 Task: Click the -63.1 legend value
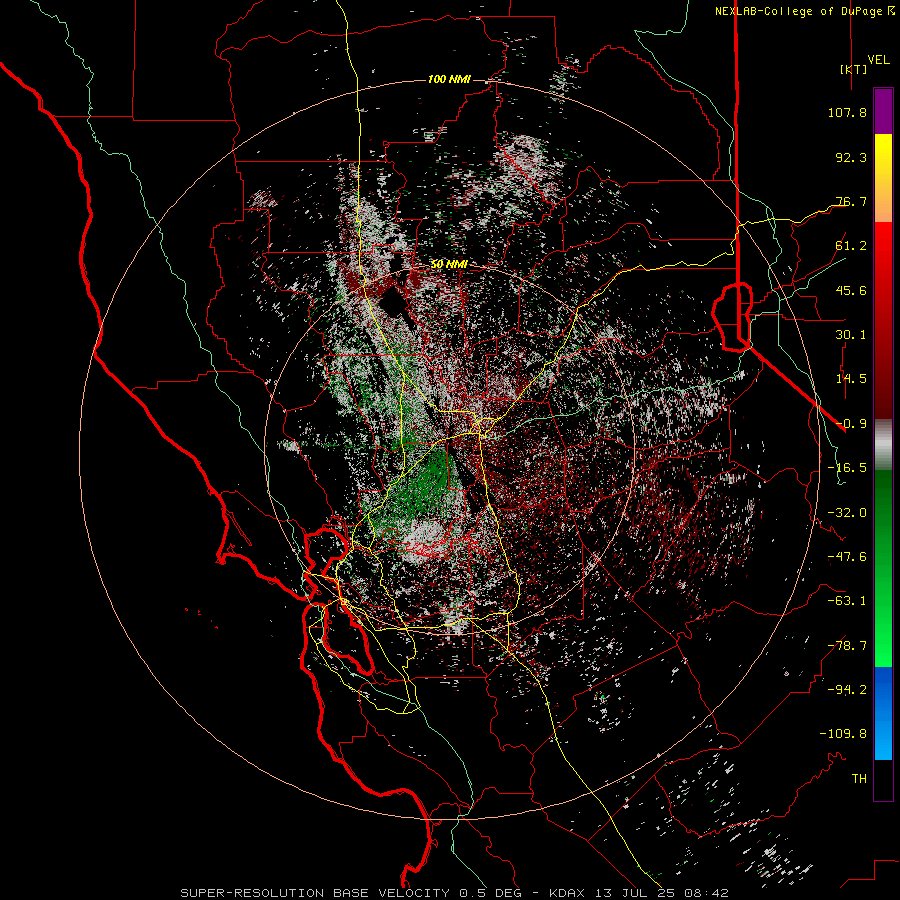847,601
